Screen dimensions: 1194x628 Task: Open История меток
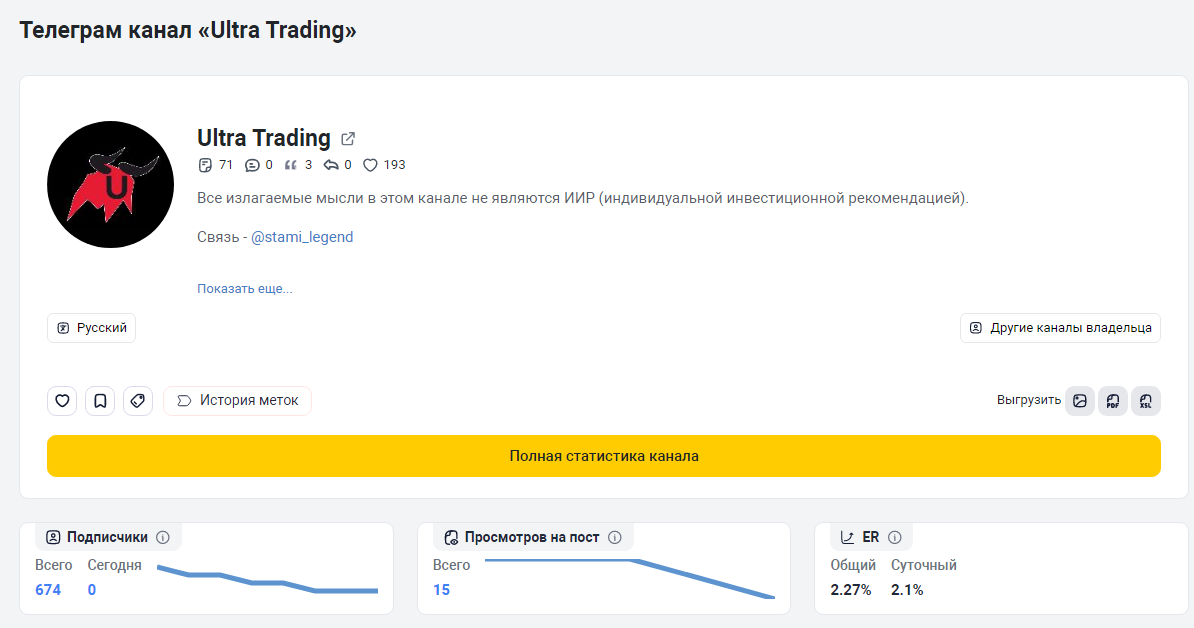tap(238, 400)
